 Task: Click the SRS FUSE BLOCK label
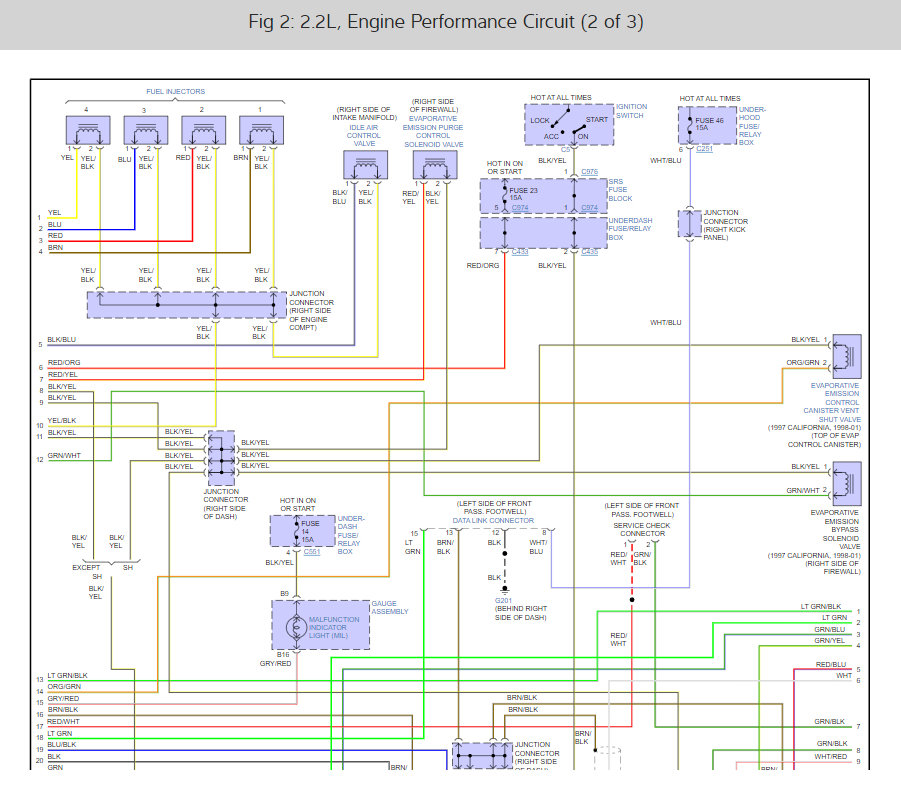pos(620,190)
